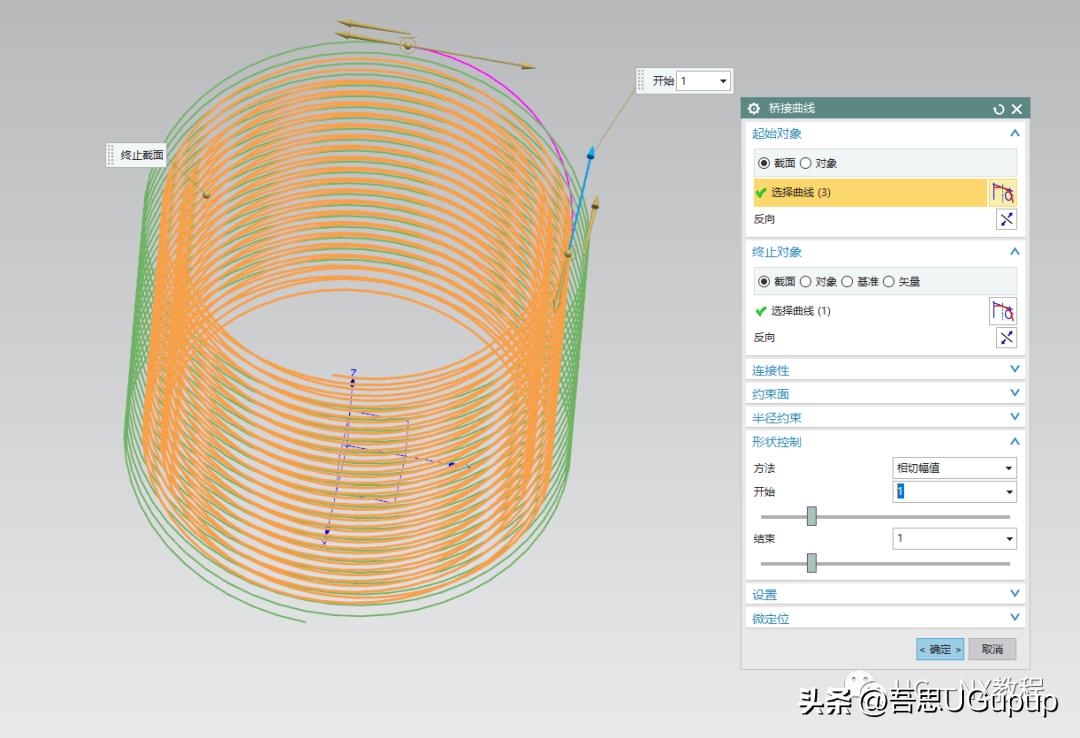Click the highlighted 选择曲线 (3) field
The width and height of the screenshot is (1080, 738).
[870, 192]
